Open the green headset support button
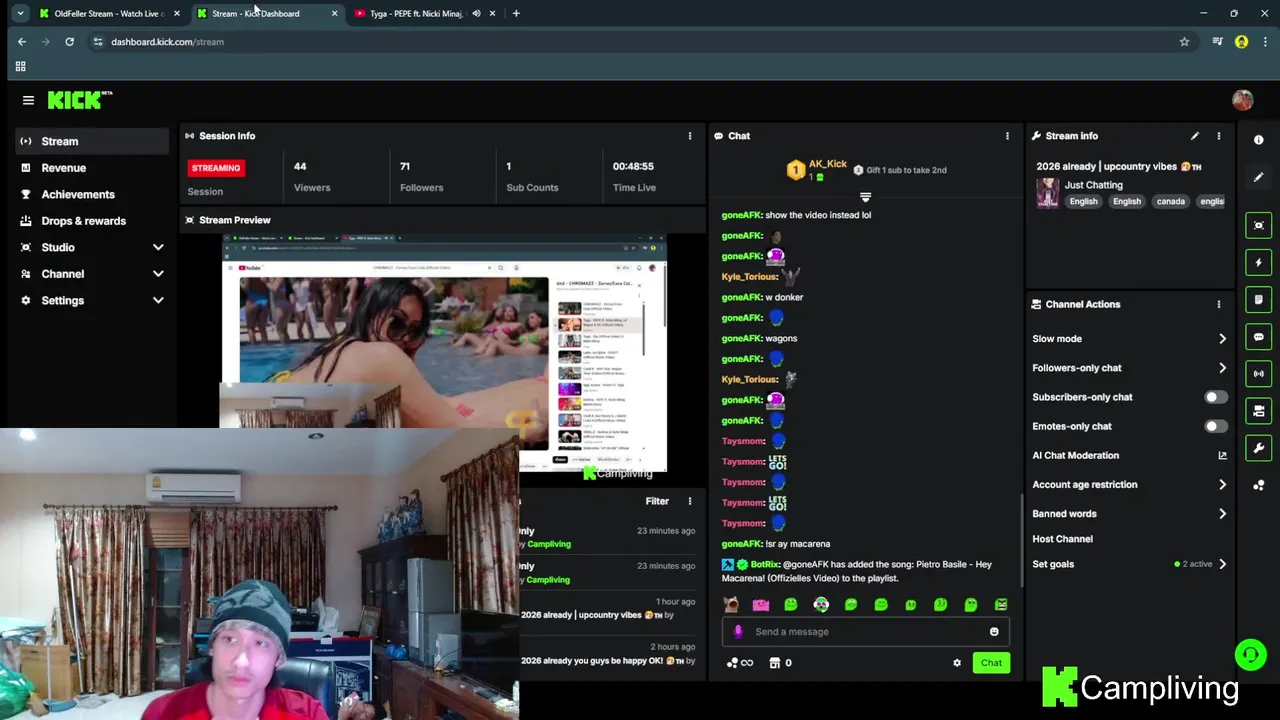This screenshot has height=720, width=1280. (x=1250, y=655)
